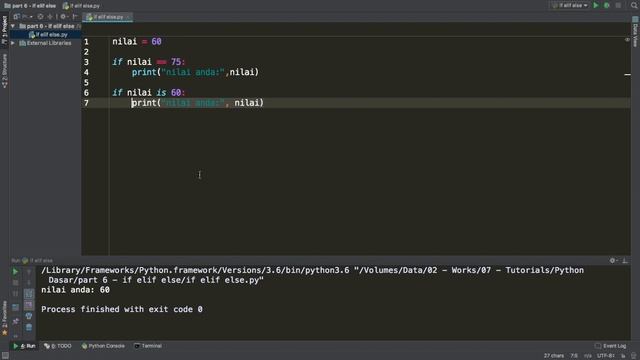Click the warning marker on the editor's right stripe
This screenshot has width=640, height=360.
click(x=627, y=75)
